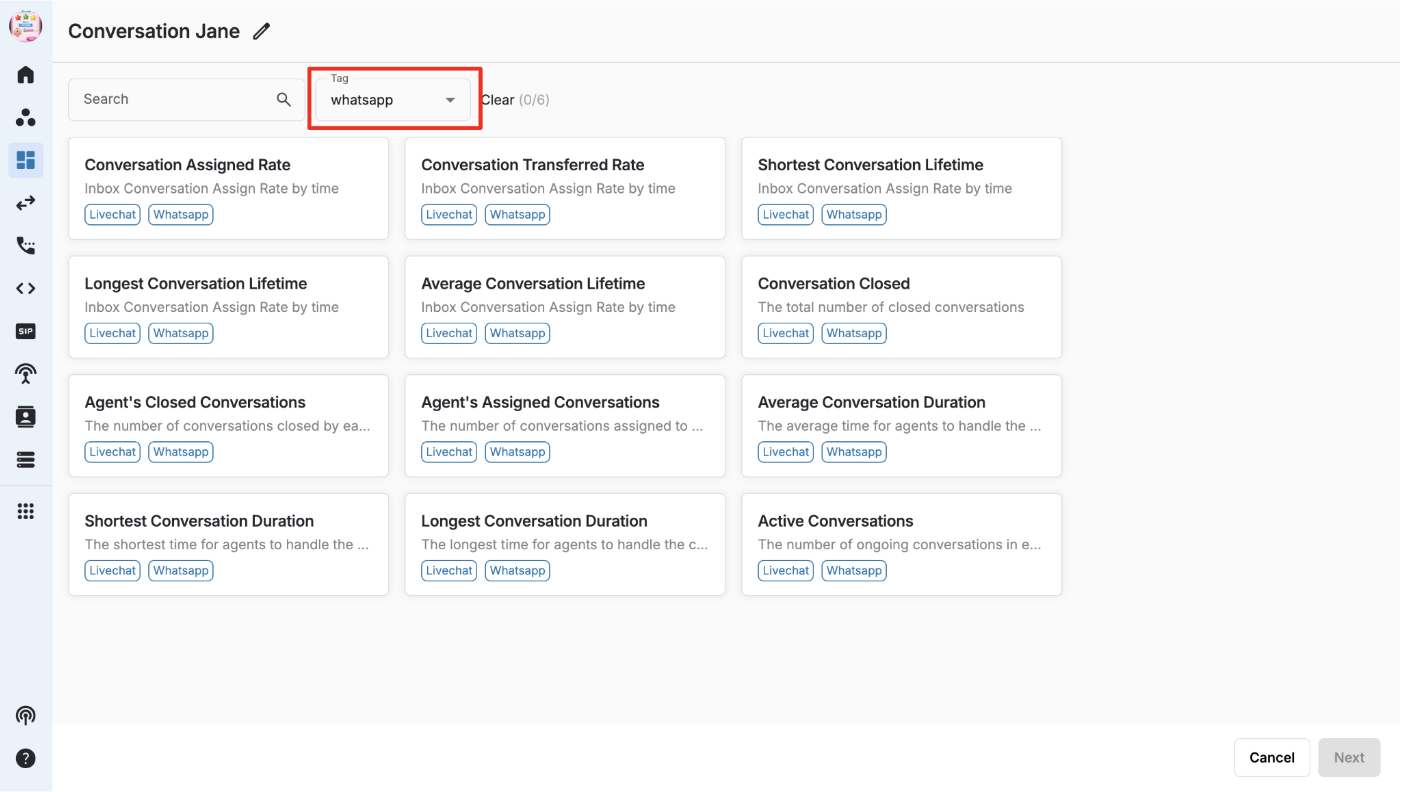Screen dimensions: 1408x792
Task: Click Livechat tag on Shortest Conversation Duration
Action: pyautogui.click(x=113, y=571)
